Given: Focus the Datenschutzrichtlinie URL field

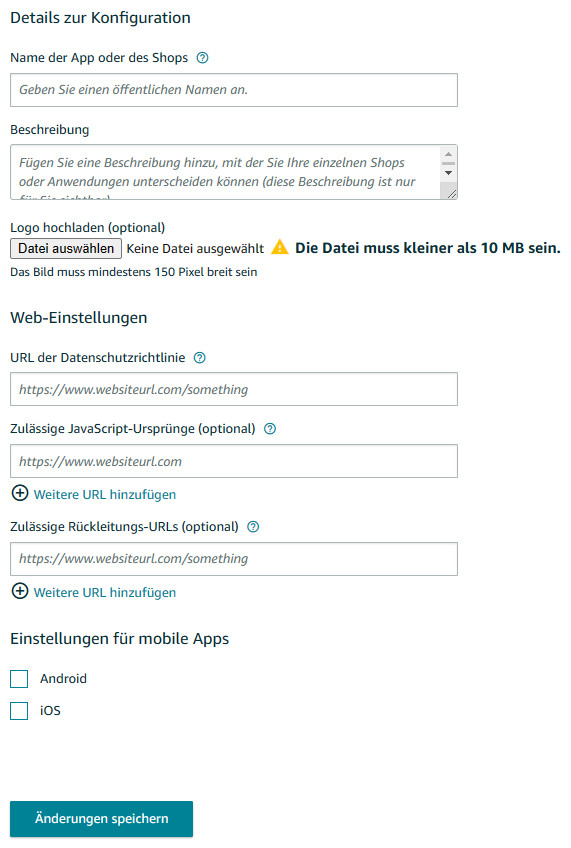Looking at the screenshot, I should 234,389.
